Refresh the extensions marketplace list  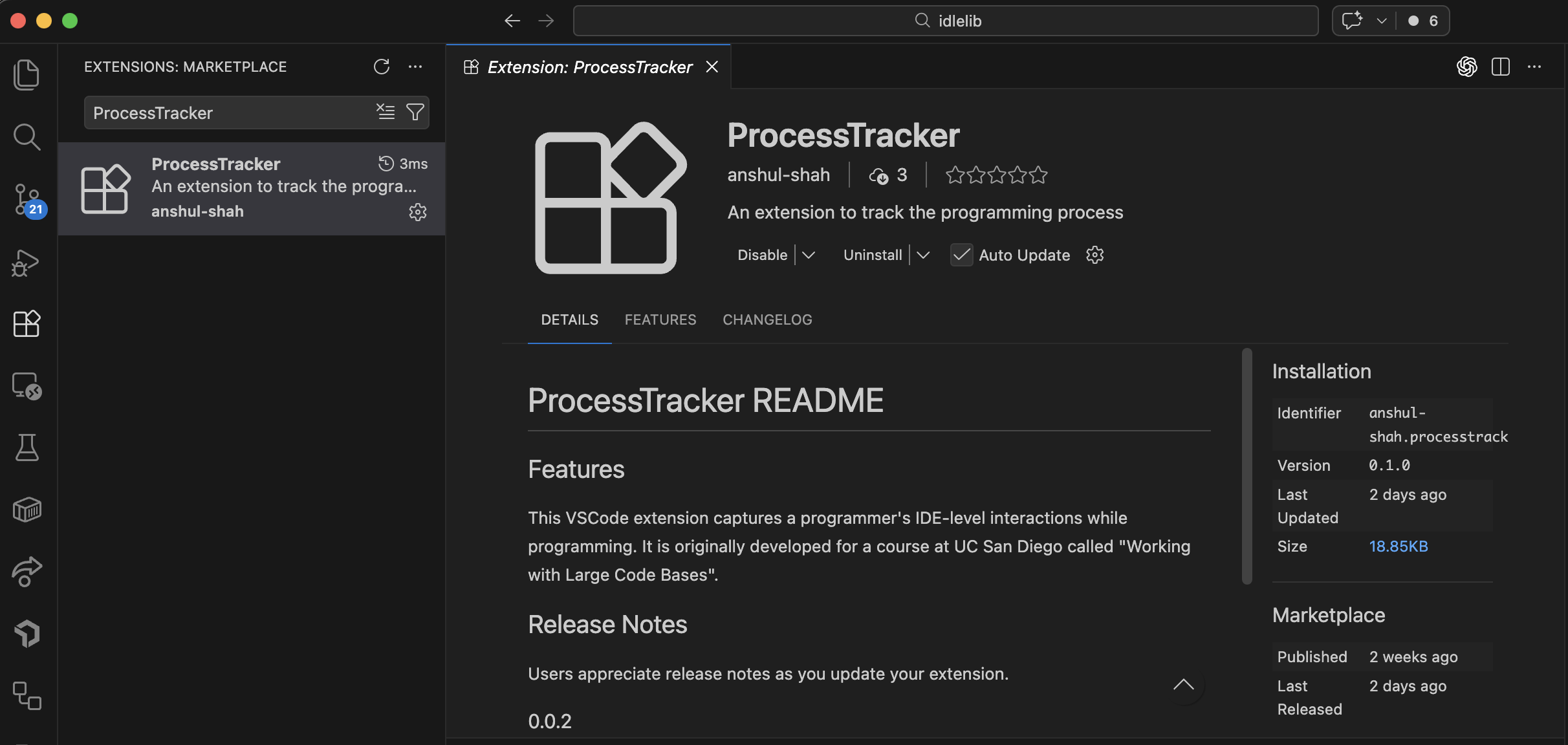click(x=382, y=67)
